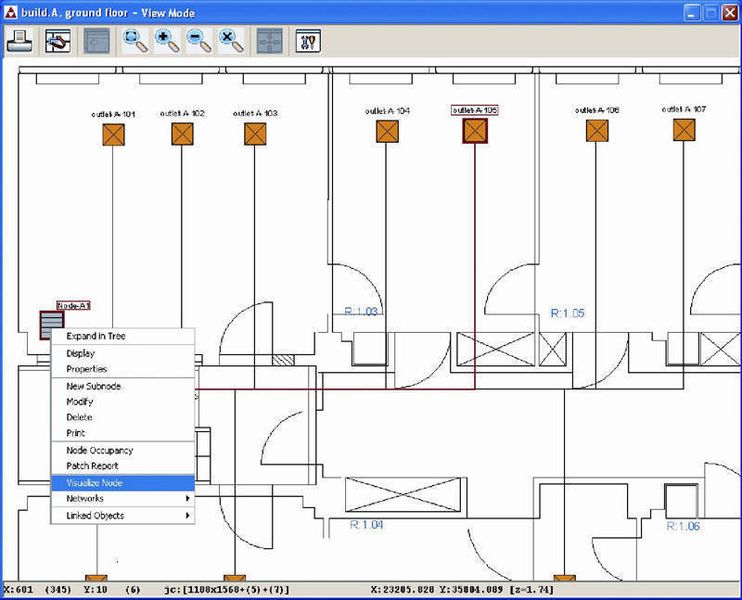Click the outlet A-105 label
The image size is (742, 600).
click(475, 110)
